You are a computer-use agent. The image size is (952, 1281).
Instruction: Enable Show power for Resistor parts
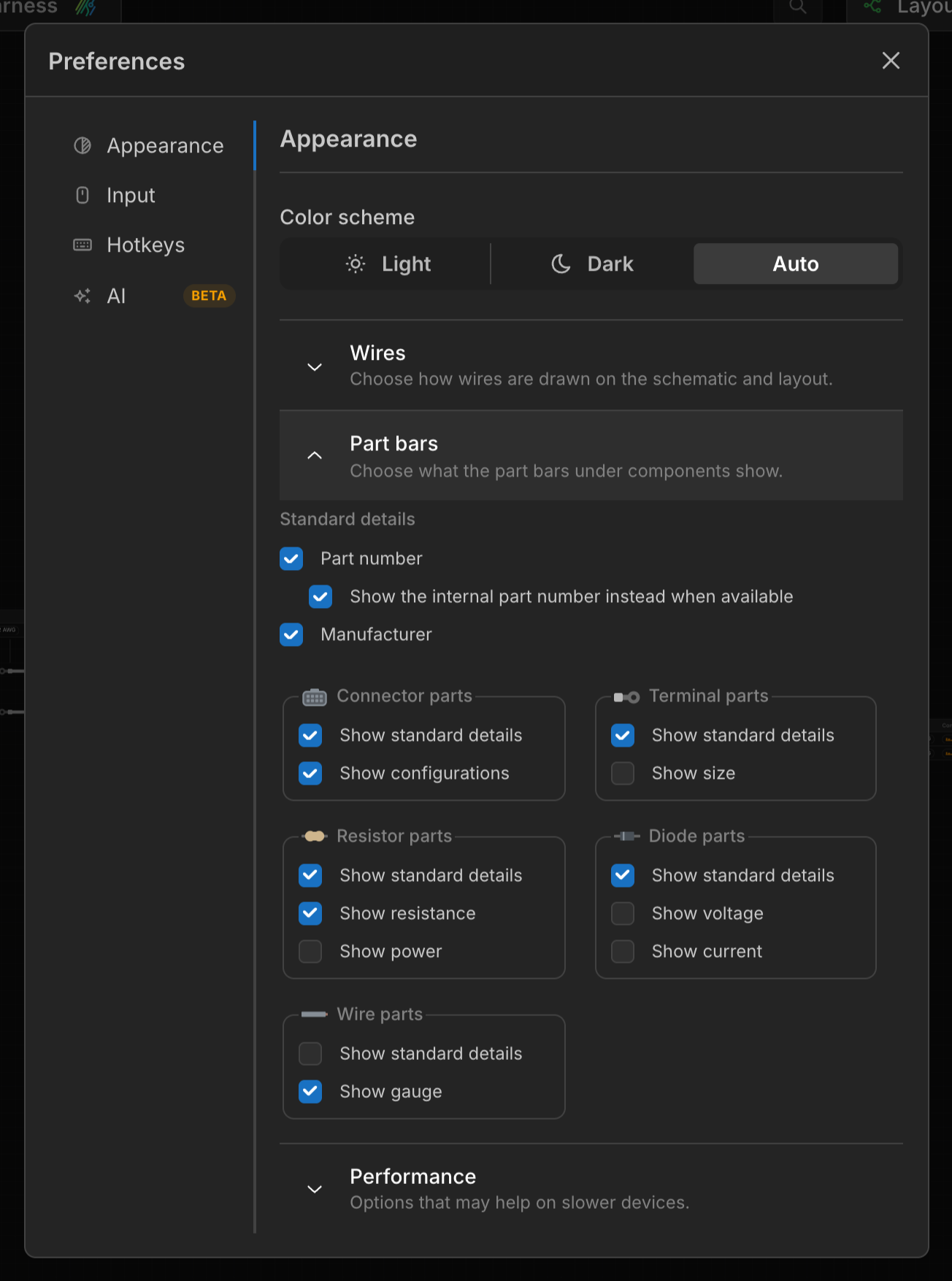[310, 951]
